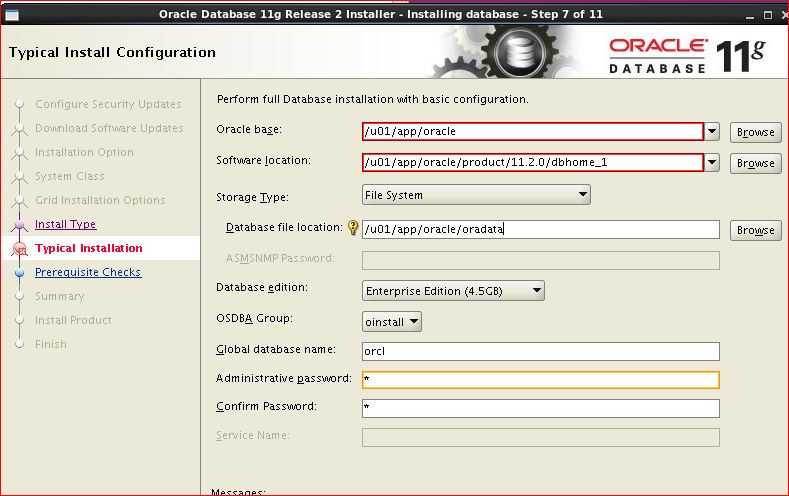The image size is (789, 496).
Task: Click the Typical Installation step marker icon
Action: 20,249
